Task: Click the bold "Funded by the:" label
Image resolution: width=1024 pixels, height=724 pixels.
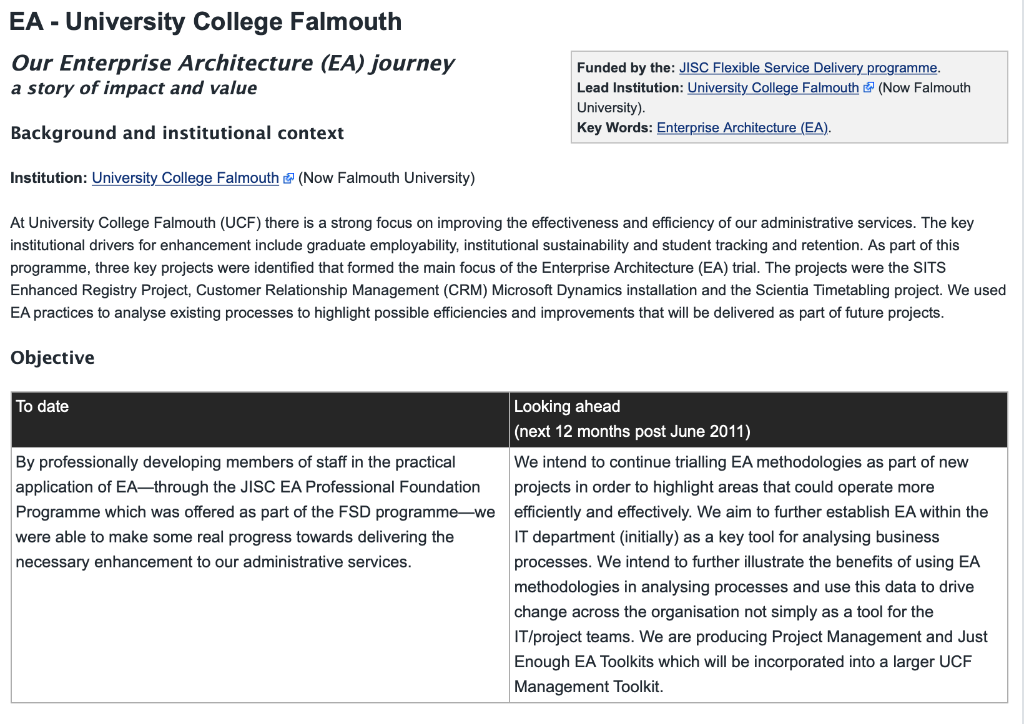Action: 625,68
